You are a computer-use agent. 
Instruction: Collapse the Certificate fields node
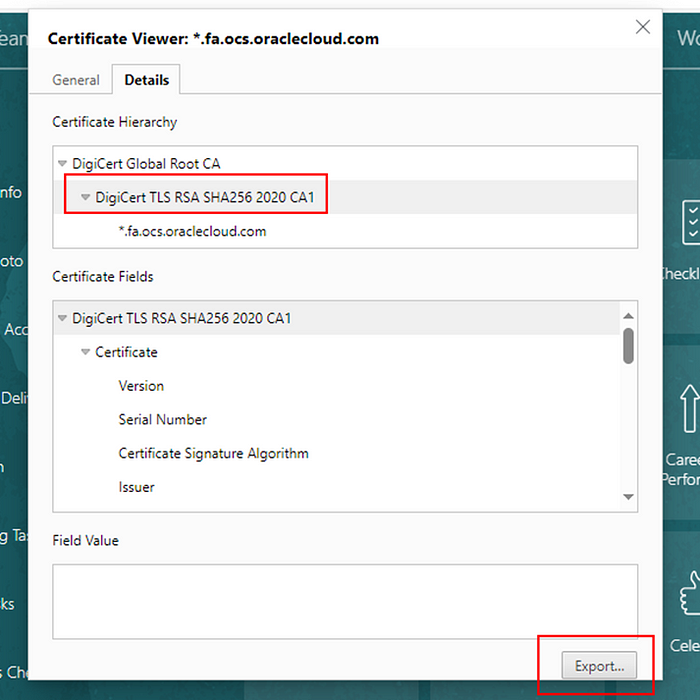(85, 352)
